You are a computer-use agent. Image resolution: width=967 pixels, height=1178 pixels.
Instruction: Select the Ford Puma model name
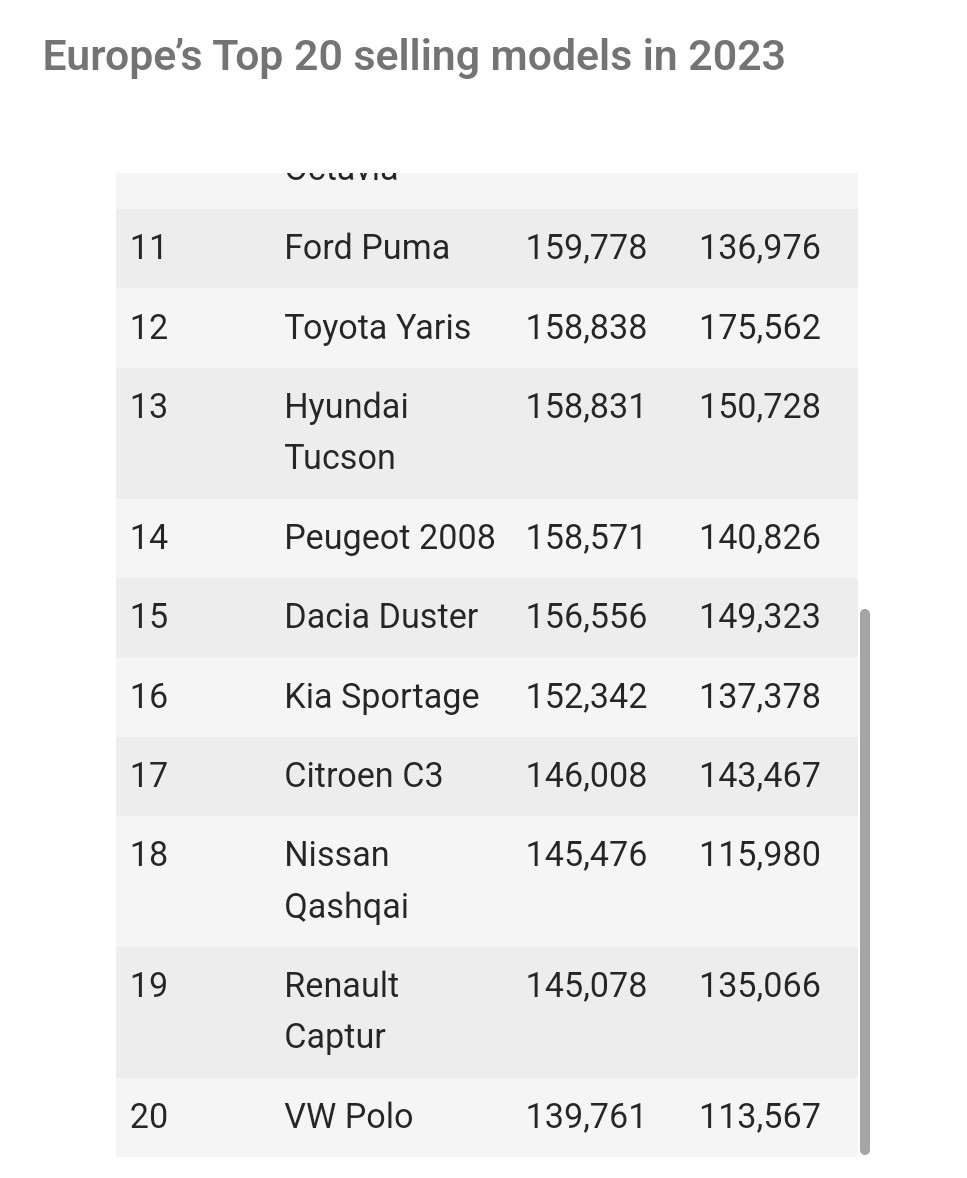coord(367,247)
